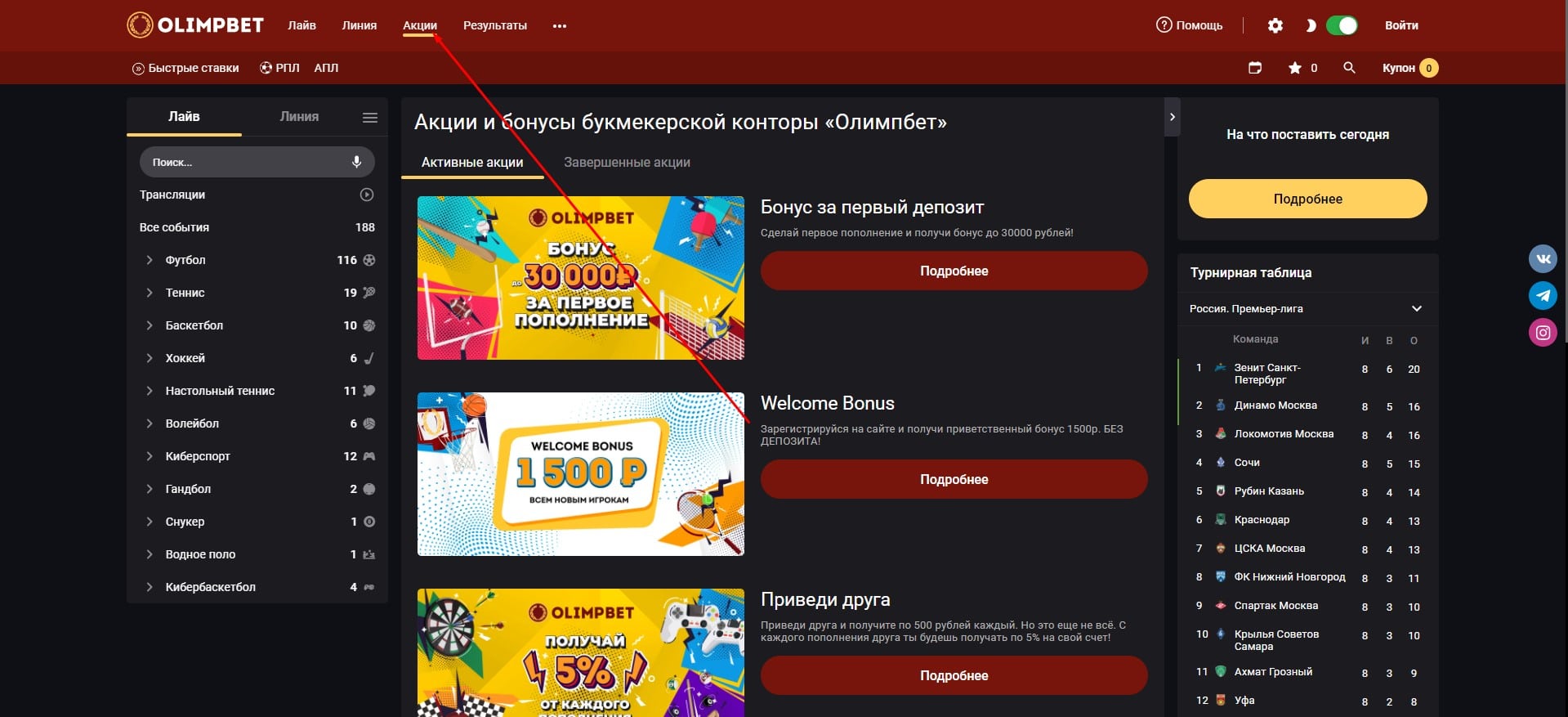Click the search magnifier icon

point(1349,68)
